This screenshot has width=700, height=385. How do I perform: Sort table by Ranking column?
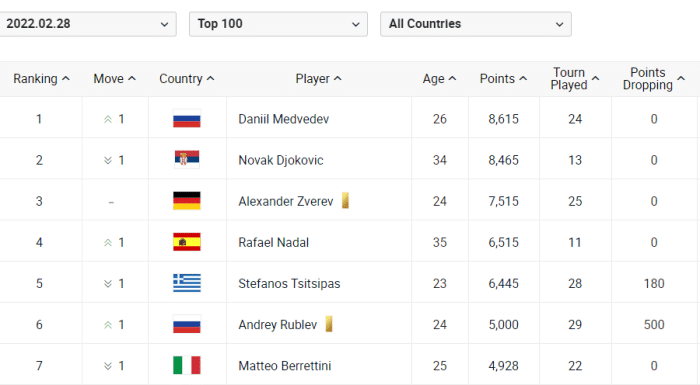pos(41,79)
